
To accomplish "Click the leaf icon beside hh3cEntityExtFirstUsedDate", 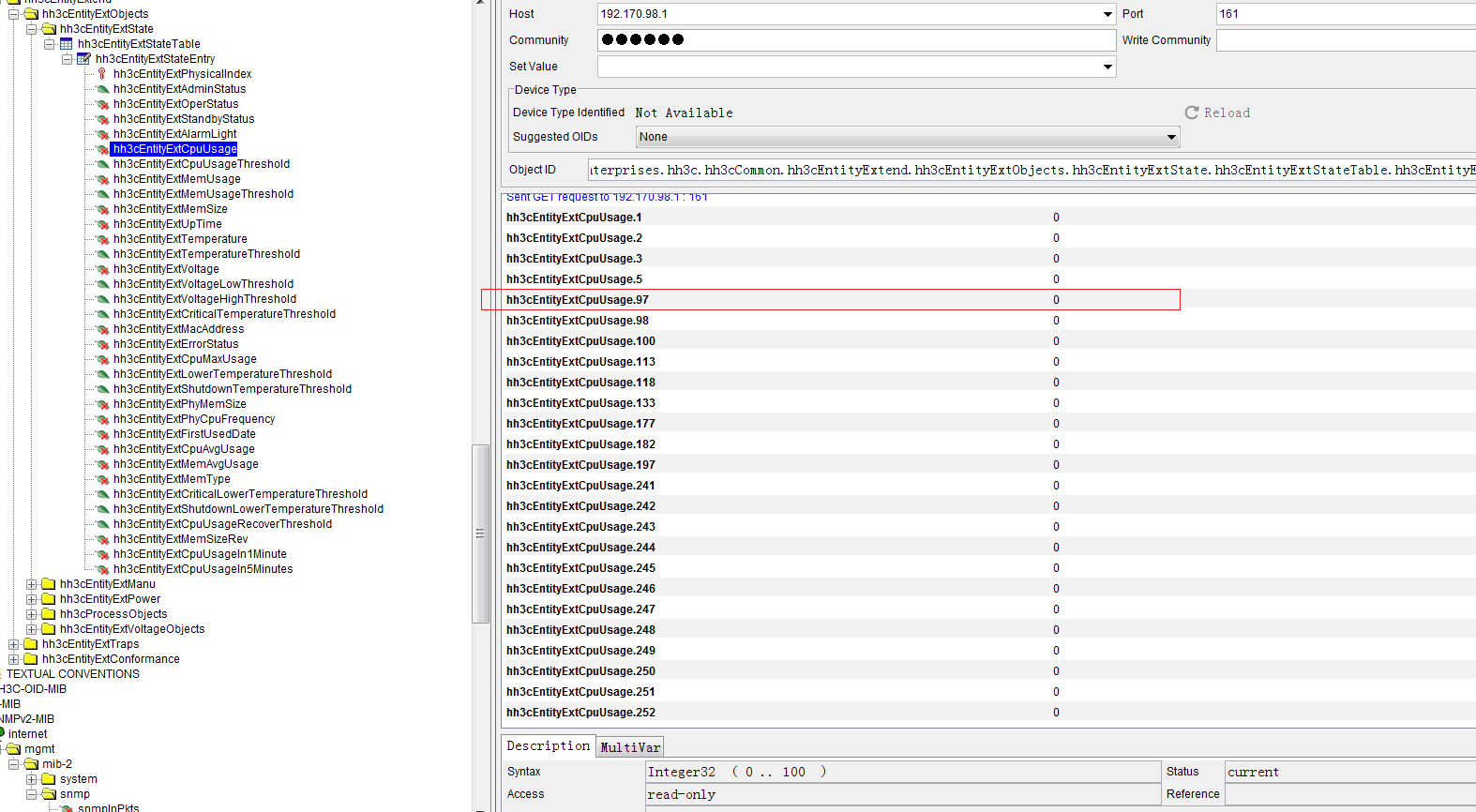I will click(102, 434).
